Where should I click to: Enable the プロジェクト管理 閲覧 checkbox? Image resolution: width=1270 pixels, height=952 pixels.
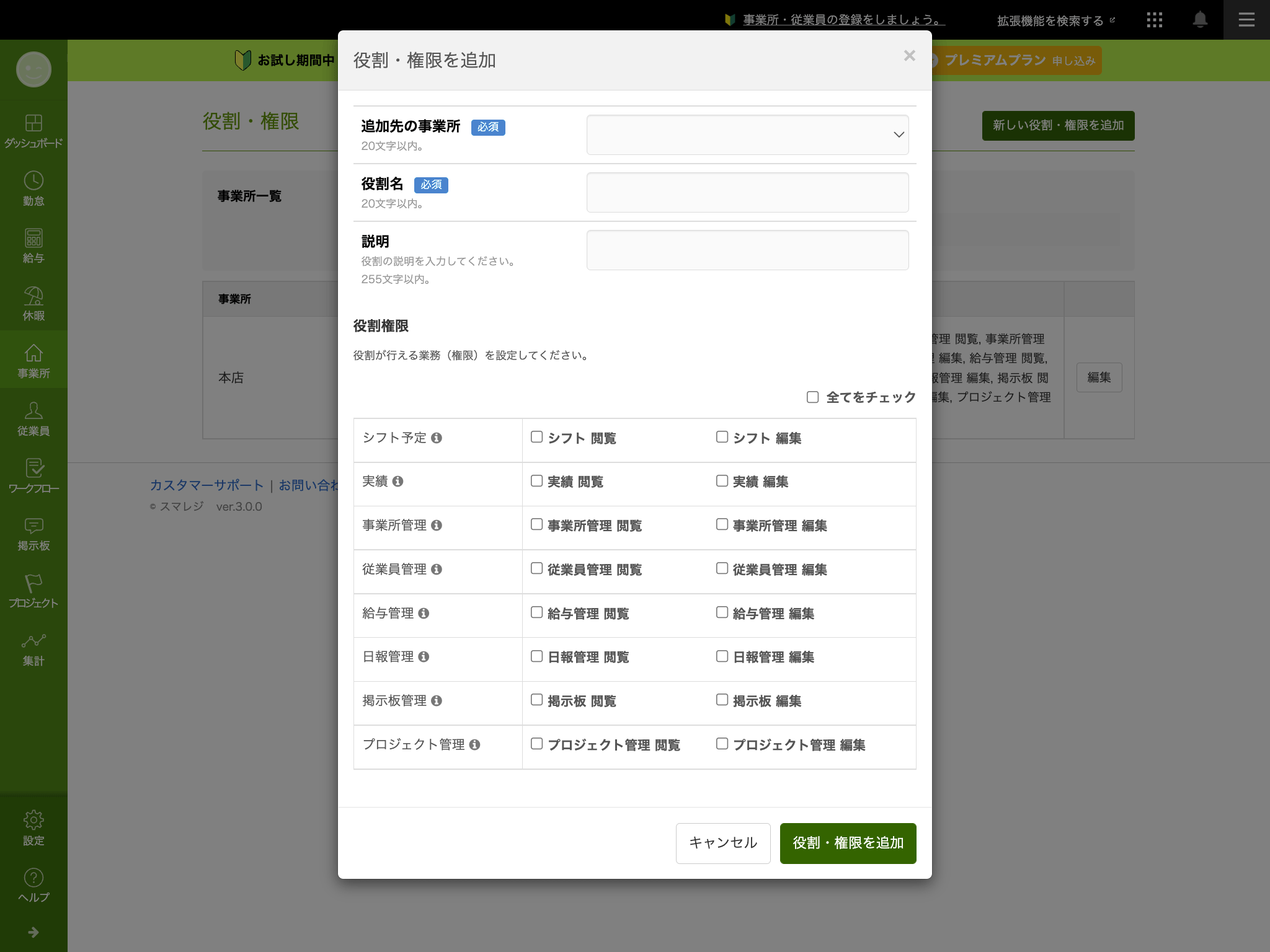[537, 744]
